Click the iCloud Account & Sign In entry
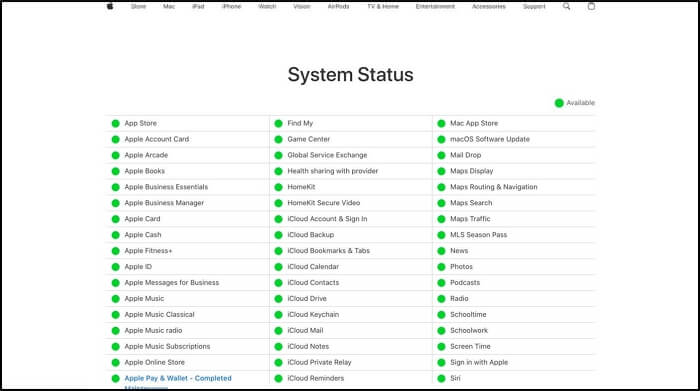Screen dimensions: 700x391 point(327,219)
